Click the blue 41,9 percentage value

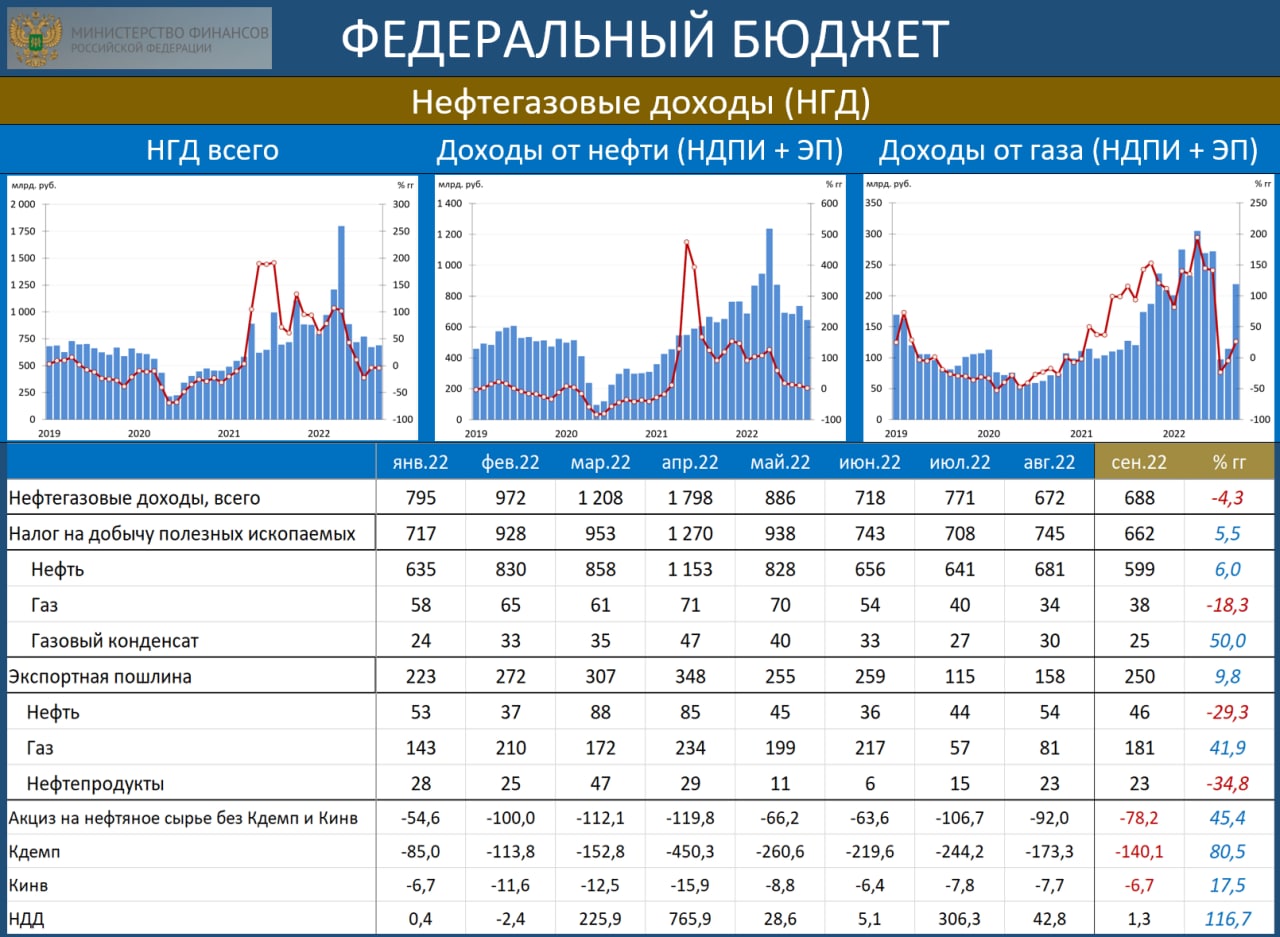point(1228,748)
